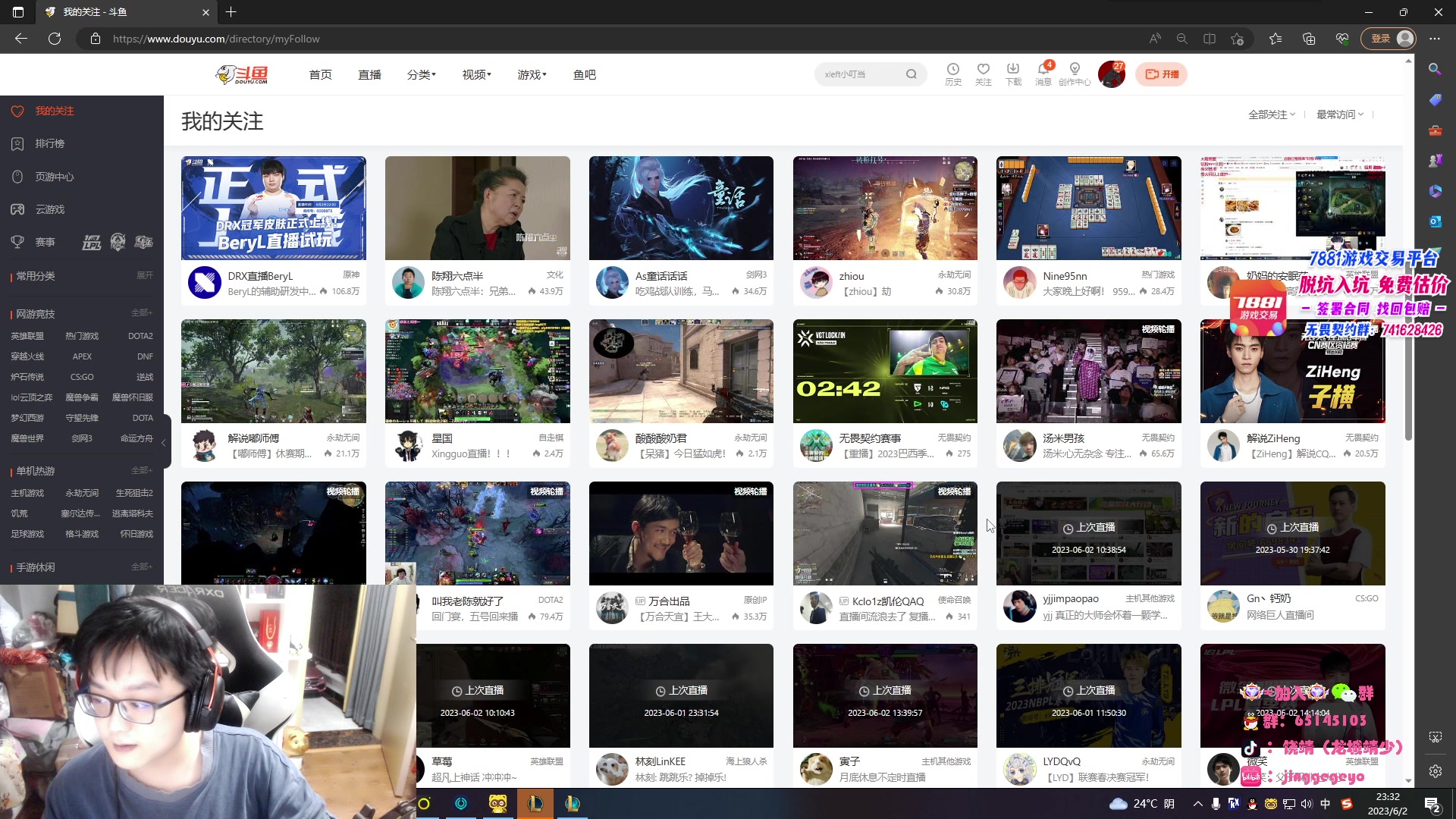Open the Edge sidebar Outlook icon
Image resolution: width=1456 pixels, height=819 pixels.
click(x=1435, y=221)
